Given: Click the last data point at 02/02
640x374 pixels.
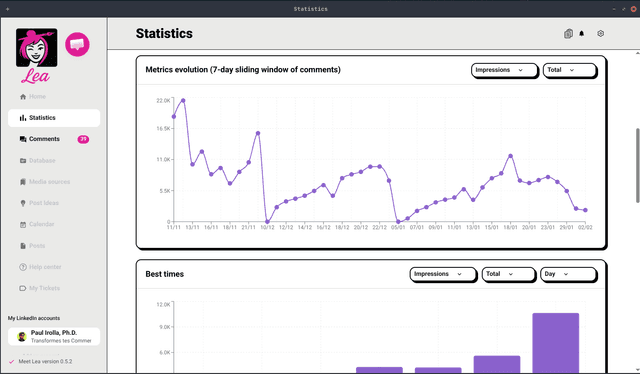Looking at the screenshot, I should point(585,210).
